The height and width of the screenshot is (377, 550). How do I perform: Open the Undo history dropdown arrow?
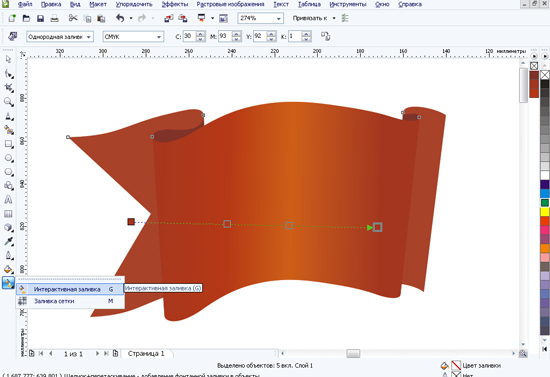(131, 18)
